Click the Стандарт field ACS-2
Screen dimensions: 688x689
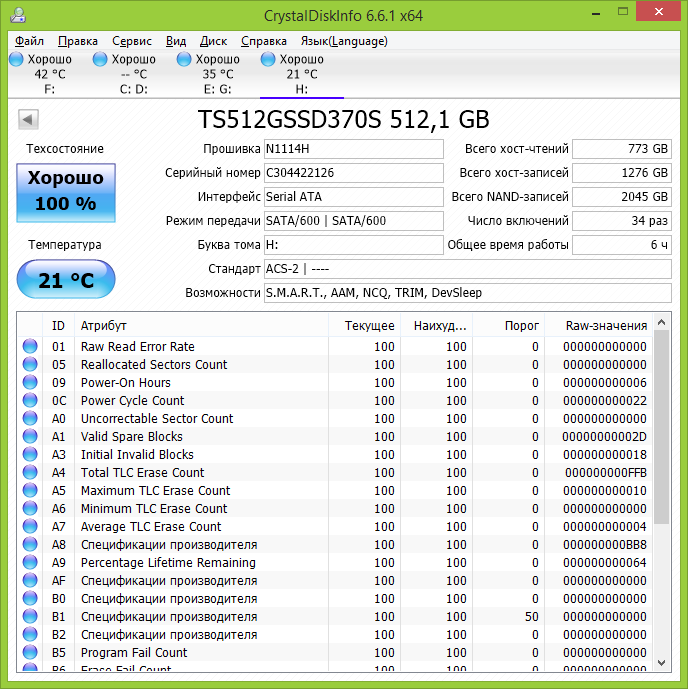click(x=468, y=268)
